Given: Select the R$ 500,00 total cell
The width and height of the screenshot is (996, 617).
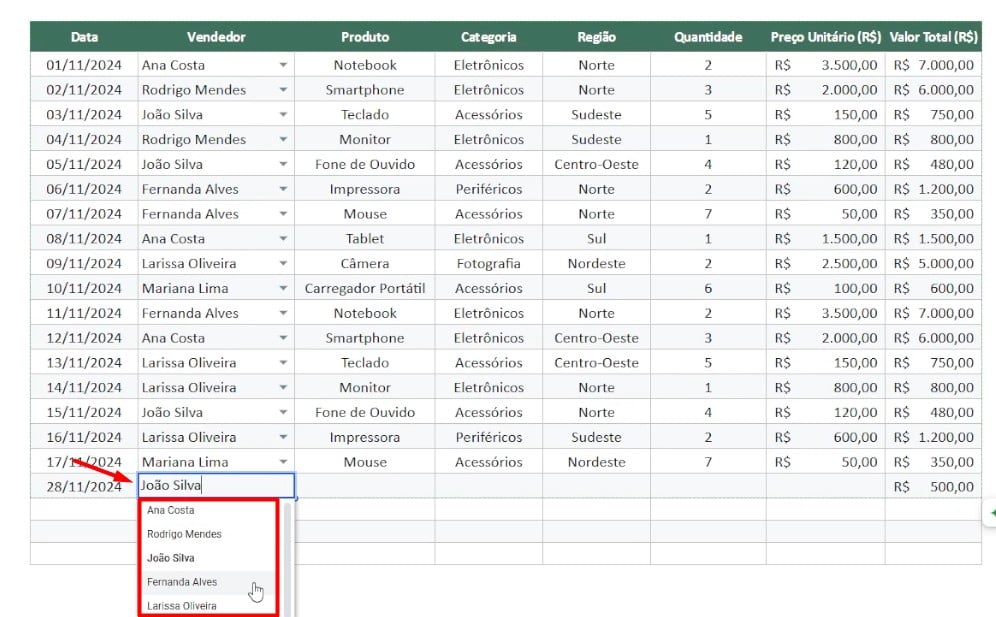Looking at the screenshot, I should 933,487.
